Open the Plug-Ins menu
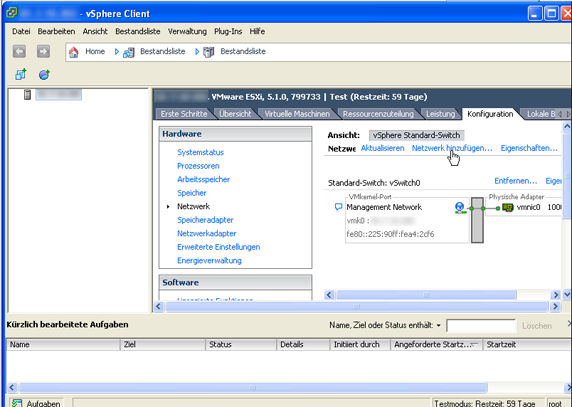 pos(228,31)
